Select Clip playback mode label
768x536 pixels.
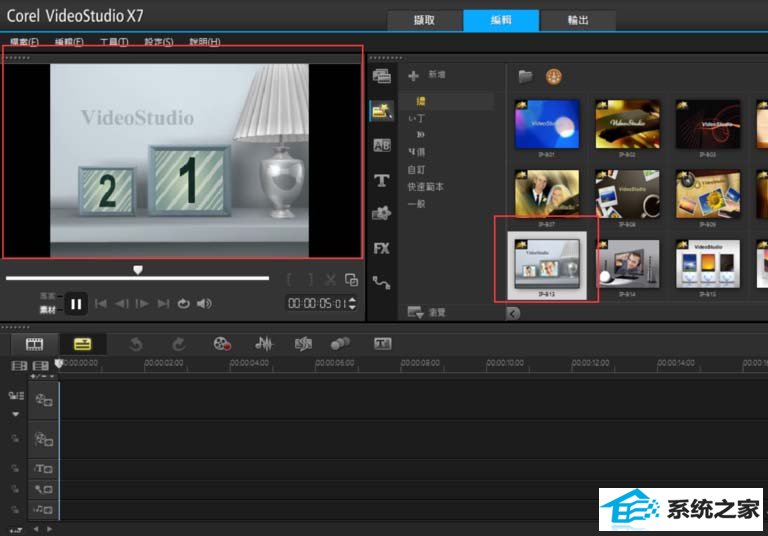48,310
